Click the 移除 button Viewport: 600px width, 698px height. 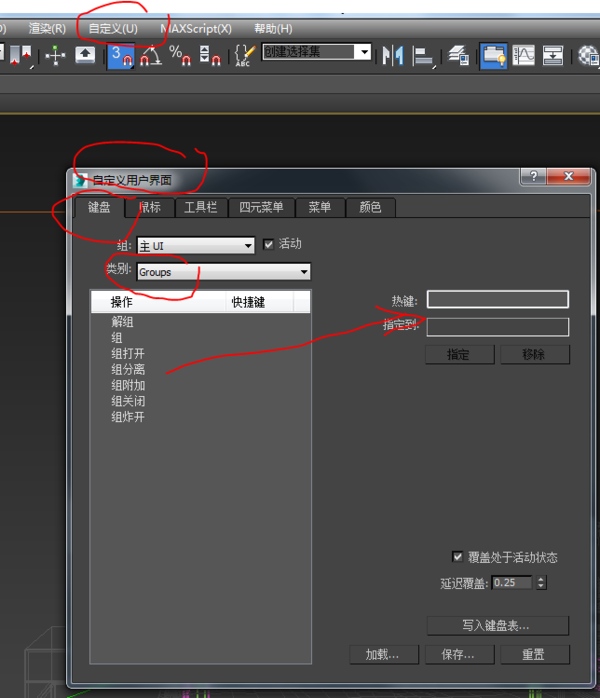point(535,355)
